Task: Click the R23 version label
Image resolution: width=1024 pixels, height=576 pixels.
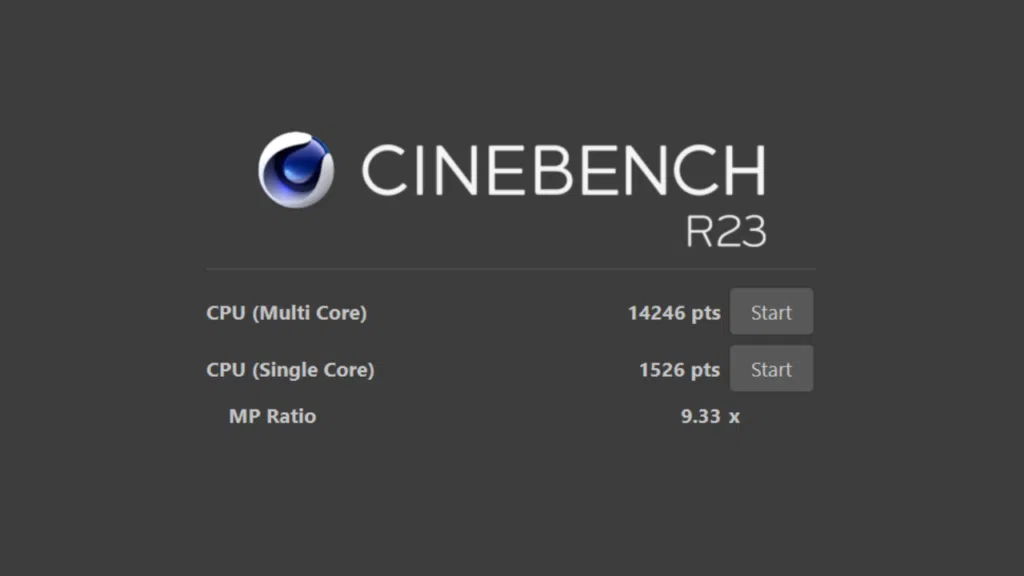Action: [x=726, y=231]
